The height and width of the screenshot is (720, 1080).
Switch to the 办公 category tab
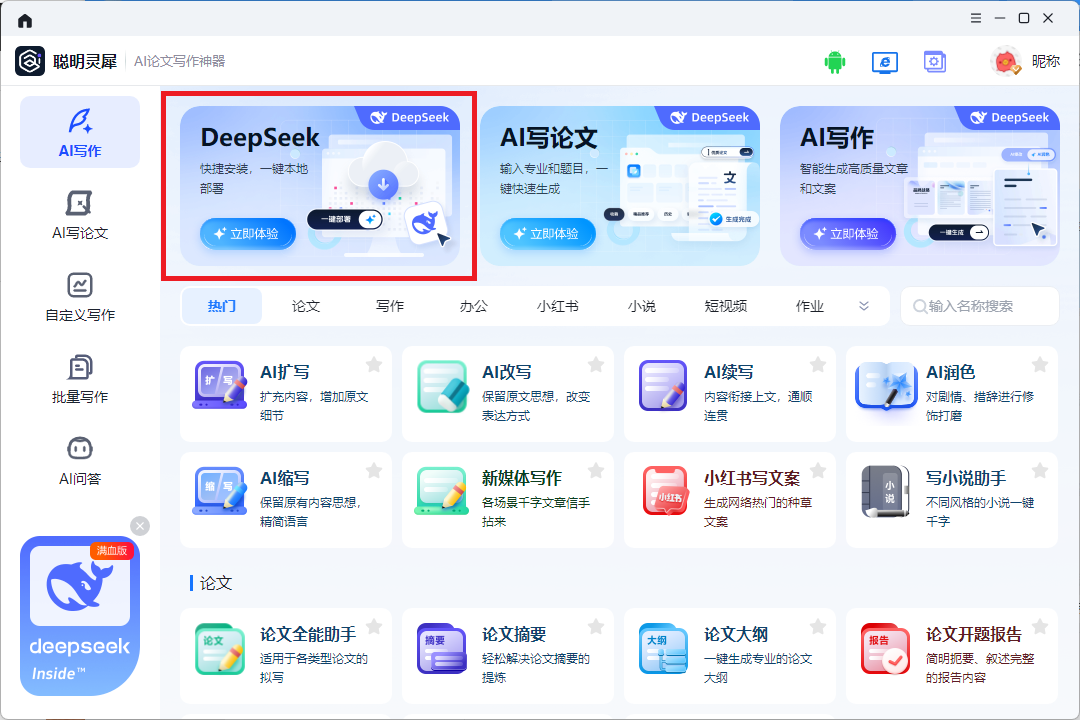coord(474,306)
